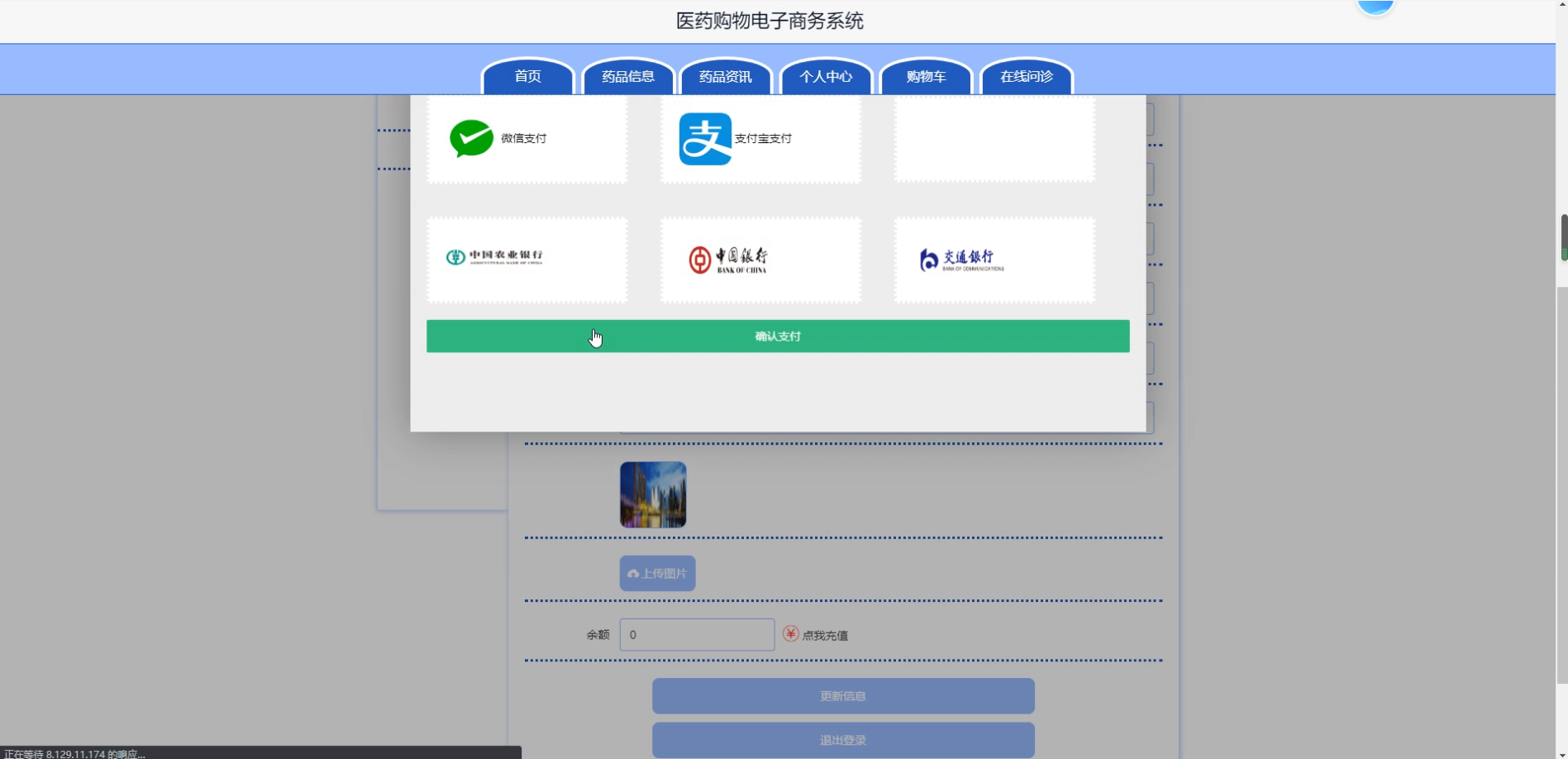
Task: Select the blank payment option card
Action: (994, 139)
